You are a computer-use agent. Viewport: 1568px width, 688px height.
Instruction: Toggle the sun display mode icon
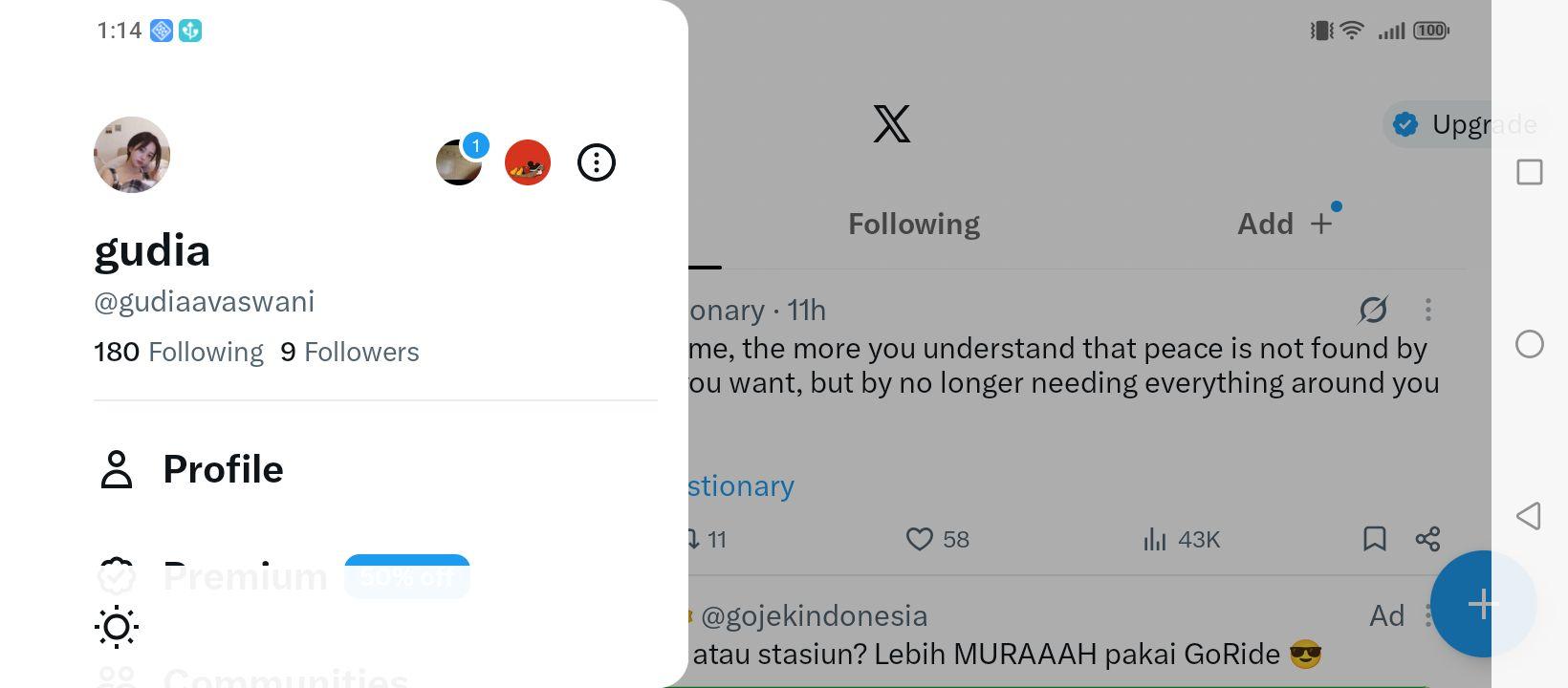point(117,627)
